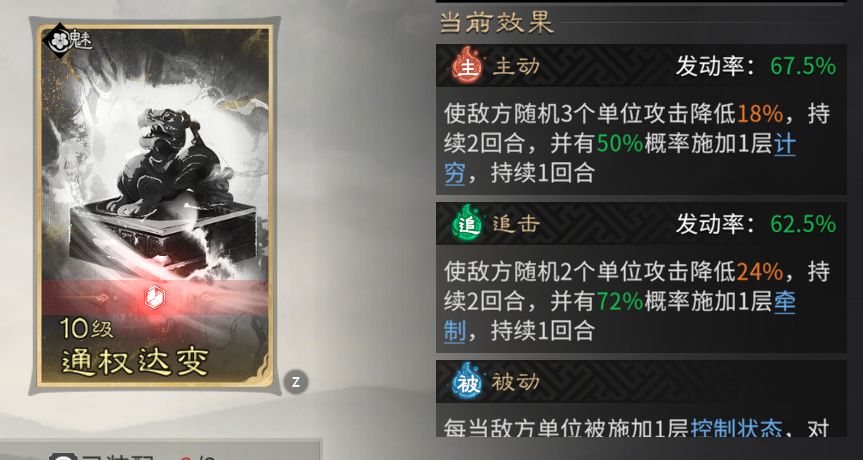Screen dimensions: 863x460
Task: Click the red 主 active skill icon
Action: tap(467, 66)
